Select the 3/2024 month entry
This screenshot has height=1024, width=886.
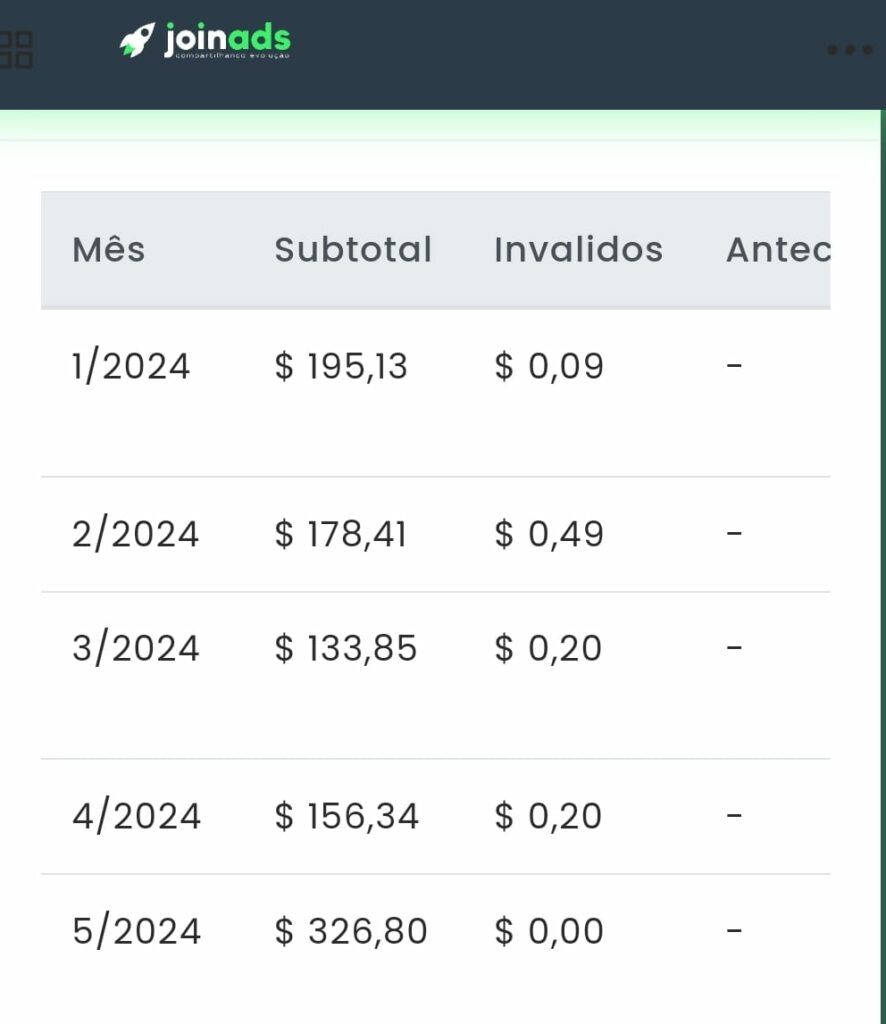point(134,648)
